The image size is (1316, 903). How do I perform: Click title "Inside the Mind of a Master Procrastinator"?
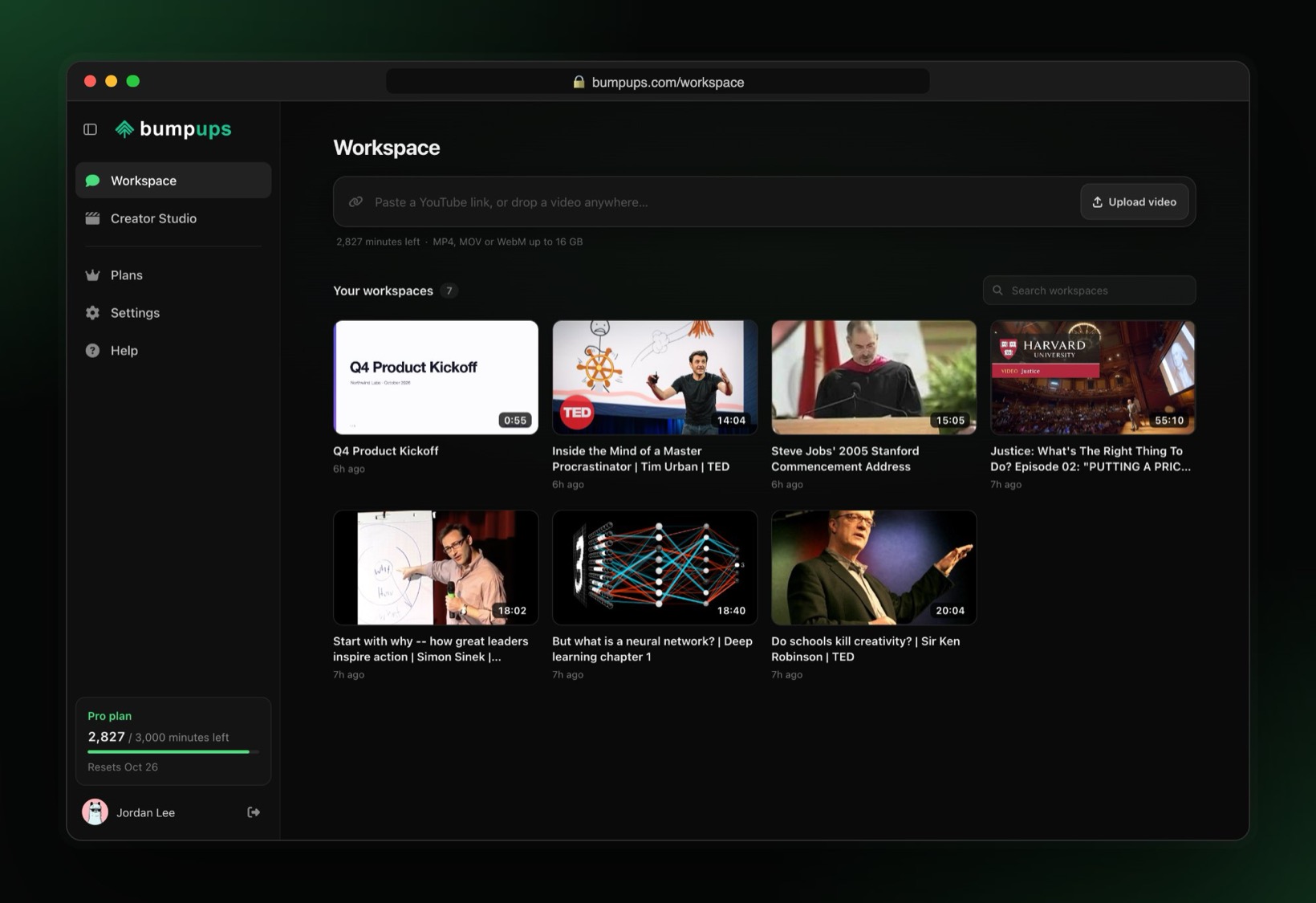[640, 458]
